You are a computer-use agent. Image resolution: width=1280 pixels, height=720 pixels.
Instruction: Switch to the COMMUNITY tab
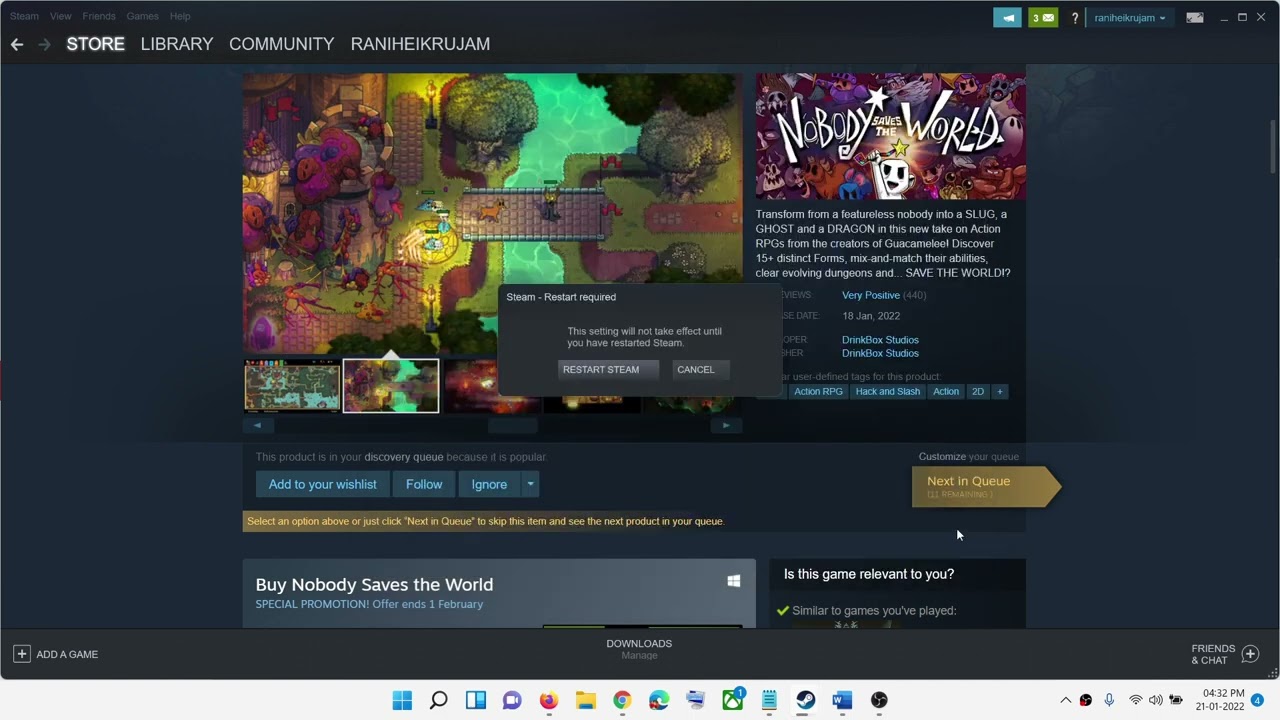[x=281, y=44]
